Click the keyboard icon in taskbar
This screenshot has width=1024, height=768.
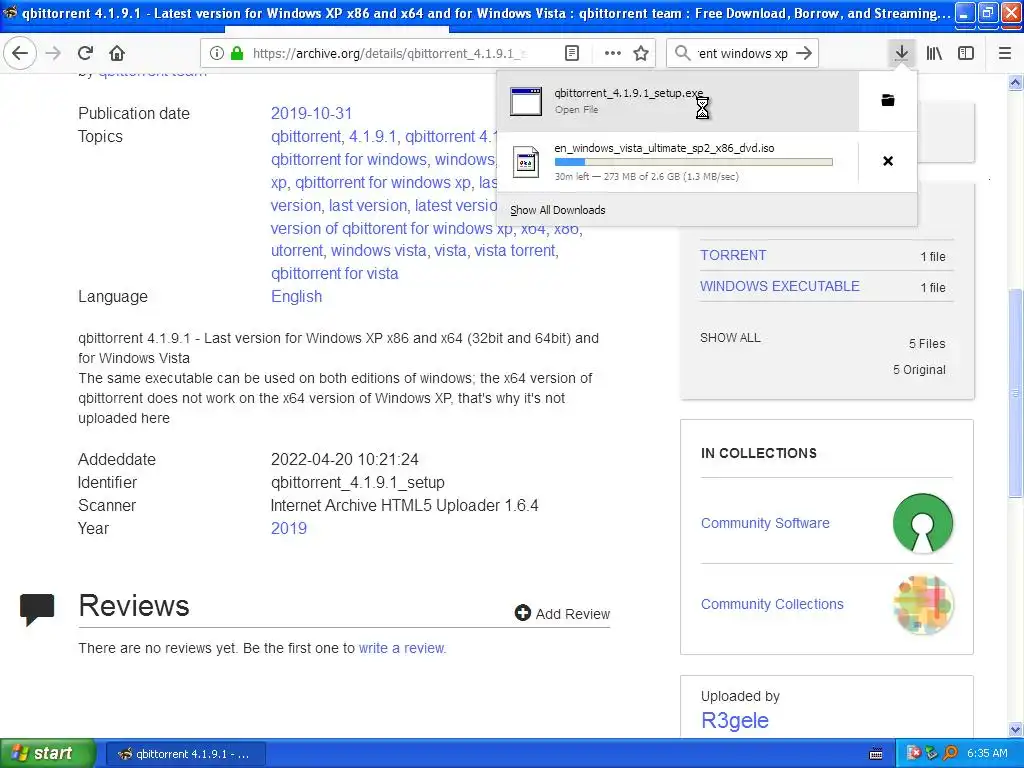[876, 754]
